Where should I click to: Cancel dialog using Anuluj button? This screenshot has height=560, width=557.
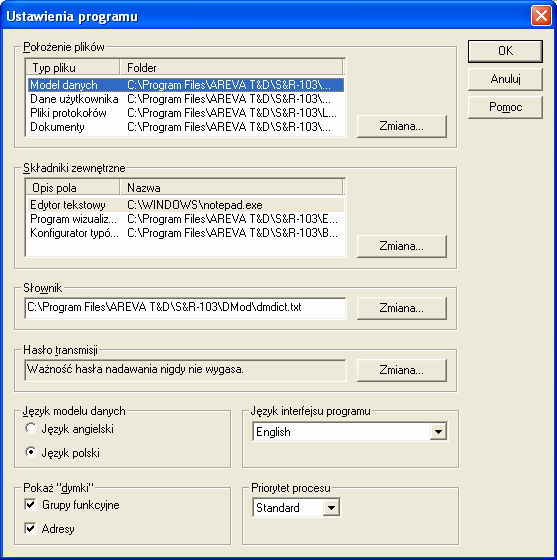(x=505, y=79)
